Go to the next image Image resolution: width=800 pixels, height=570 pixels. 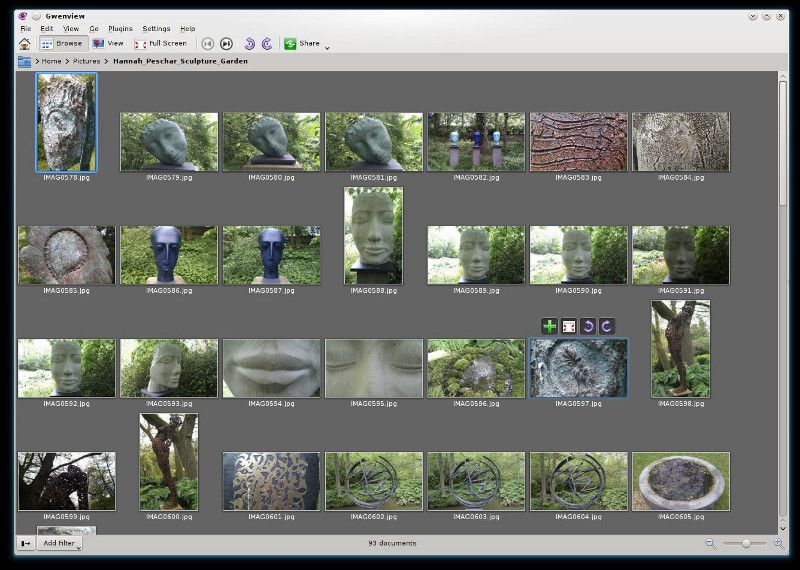(x=227, y=44)
